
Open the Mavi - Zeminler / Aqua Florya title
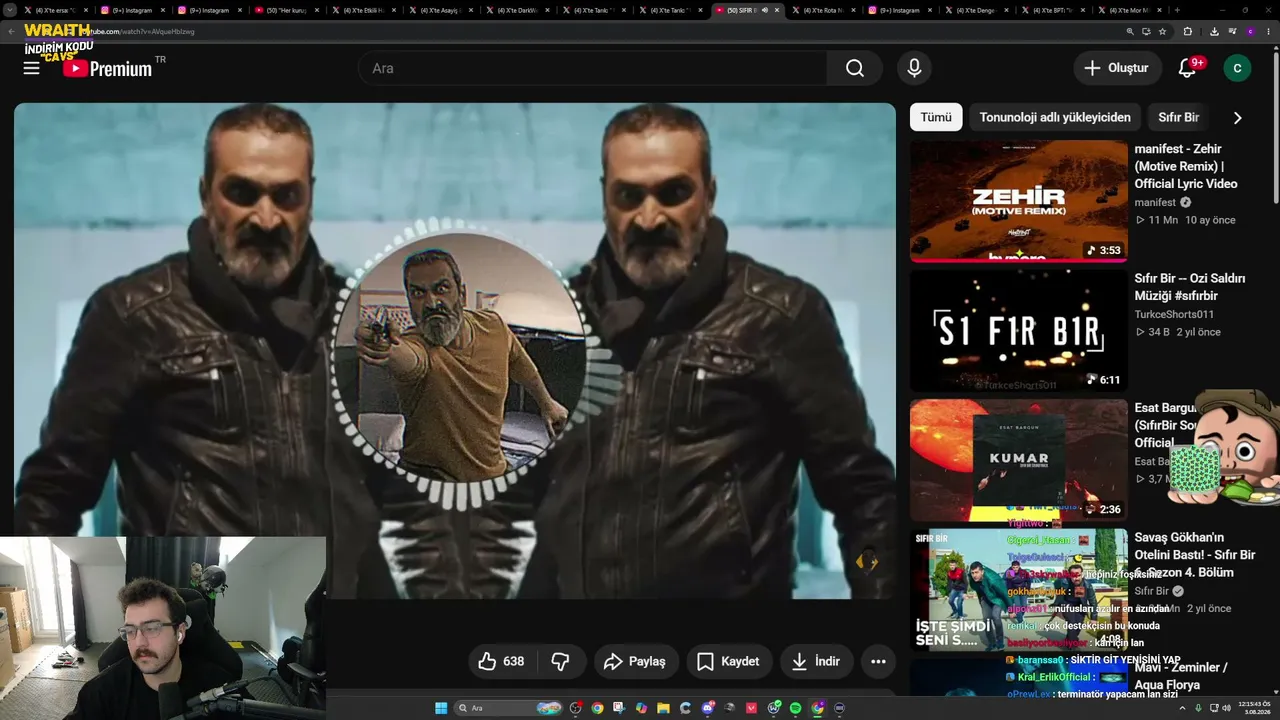[x=1181, y=676]
